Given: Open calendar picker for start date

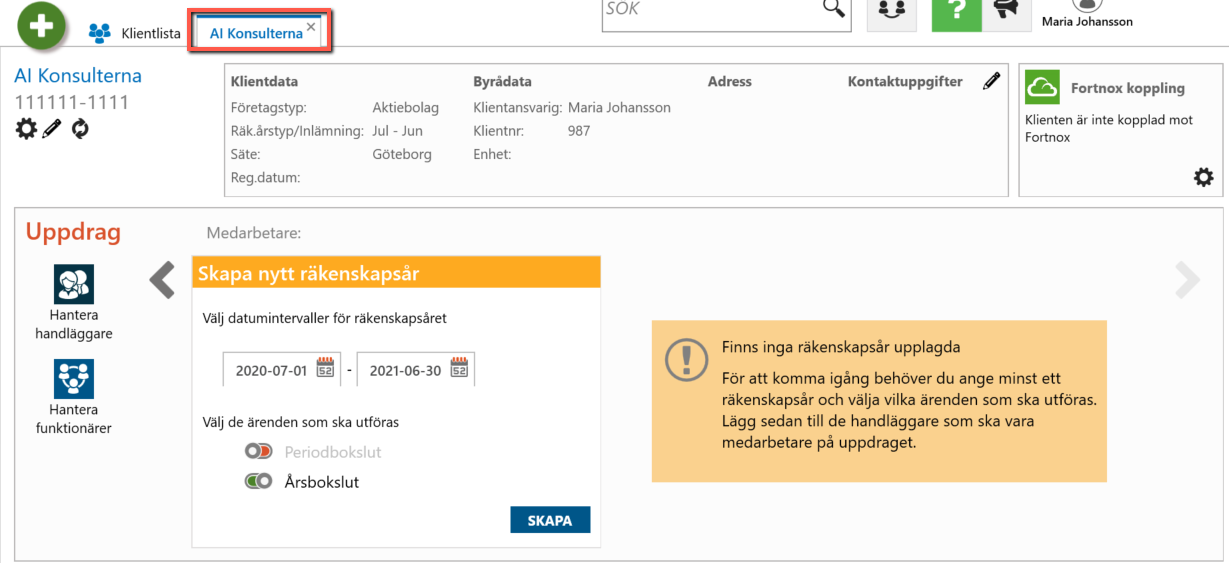Looking at the screenshot, I should point(325,368).
